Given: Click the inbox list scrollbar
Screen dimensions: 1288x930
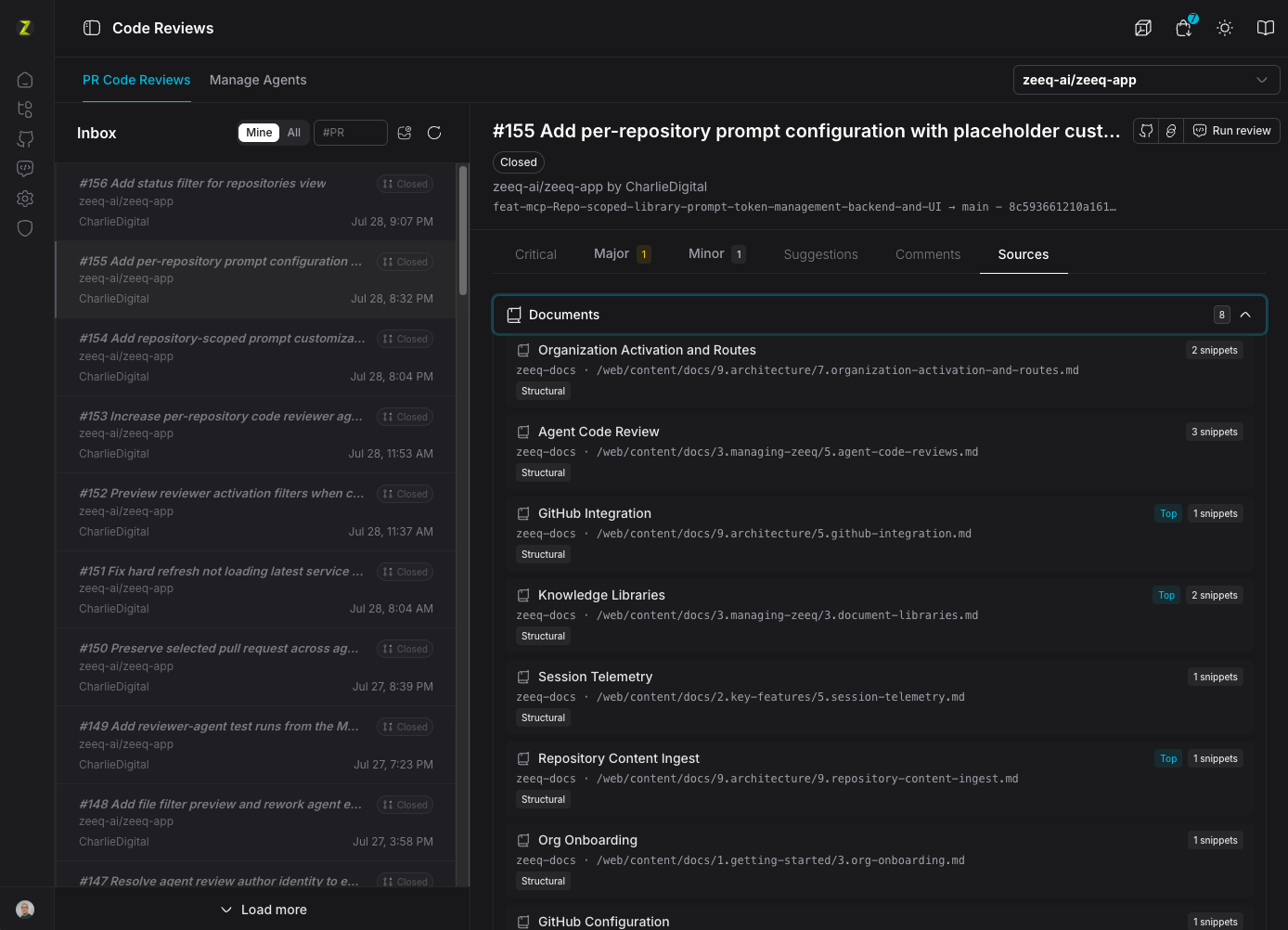Looking at the screenshot, I should 463,230.
